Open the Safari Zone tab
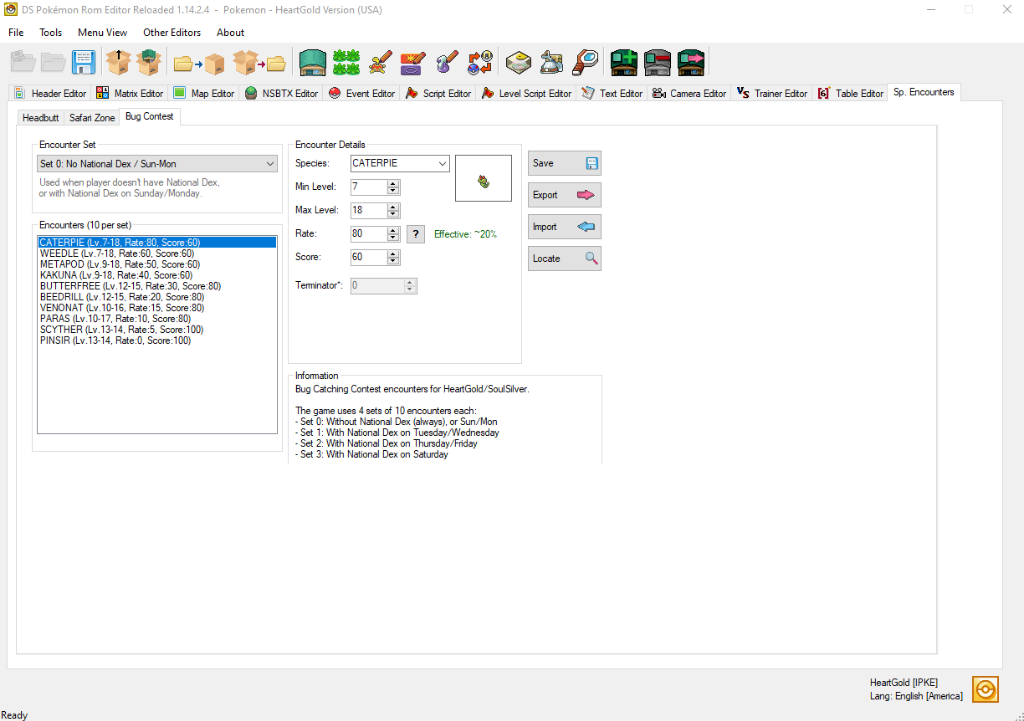 pos(91,117)
